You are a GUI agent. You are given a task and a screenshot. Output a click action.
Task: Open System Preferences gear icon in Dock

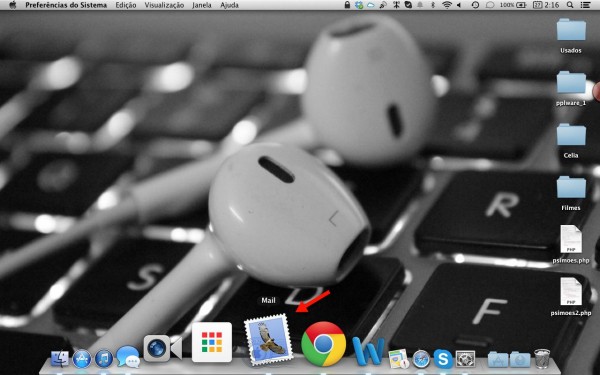point(466,359)
